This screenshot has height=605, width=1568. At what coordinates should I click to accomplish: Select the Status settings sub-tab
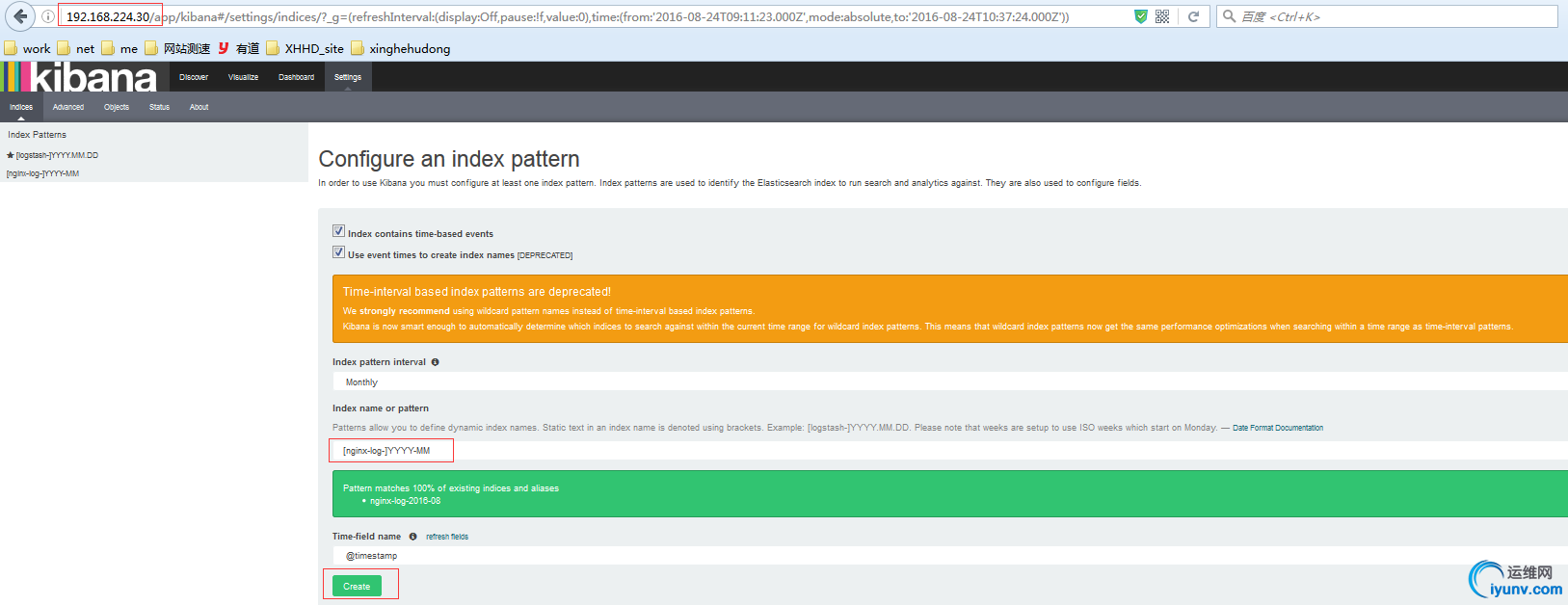tap(159, 107)
